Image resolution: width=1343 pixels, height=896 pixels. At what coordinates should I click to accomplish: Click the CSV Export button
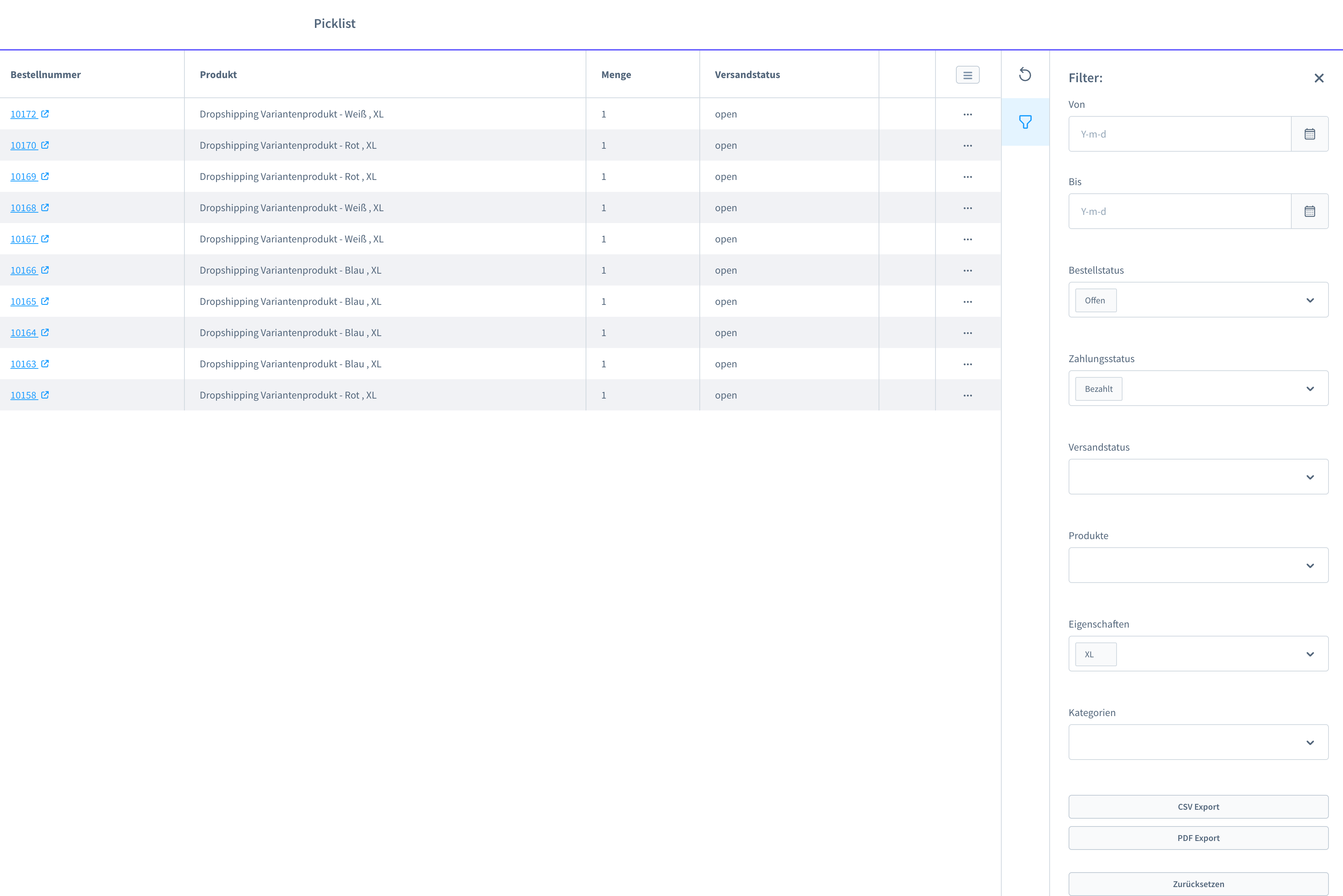1198,807
